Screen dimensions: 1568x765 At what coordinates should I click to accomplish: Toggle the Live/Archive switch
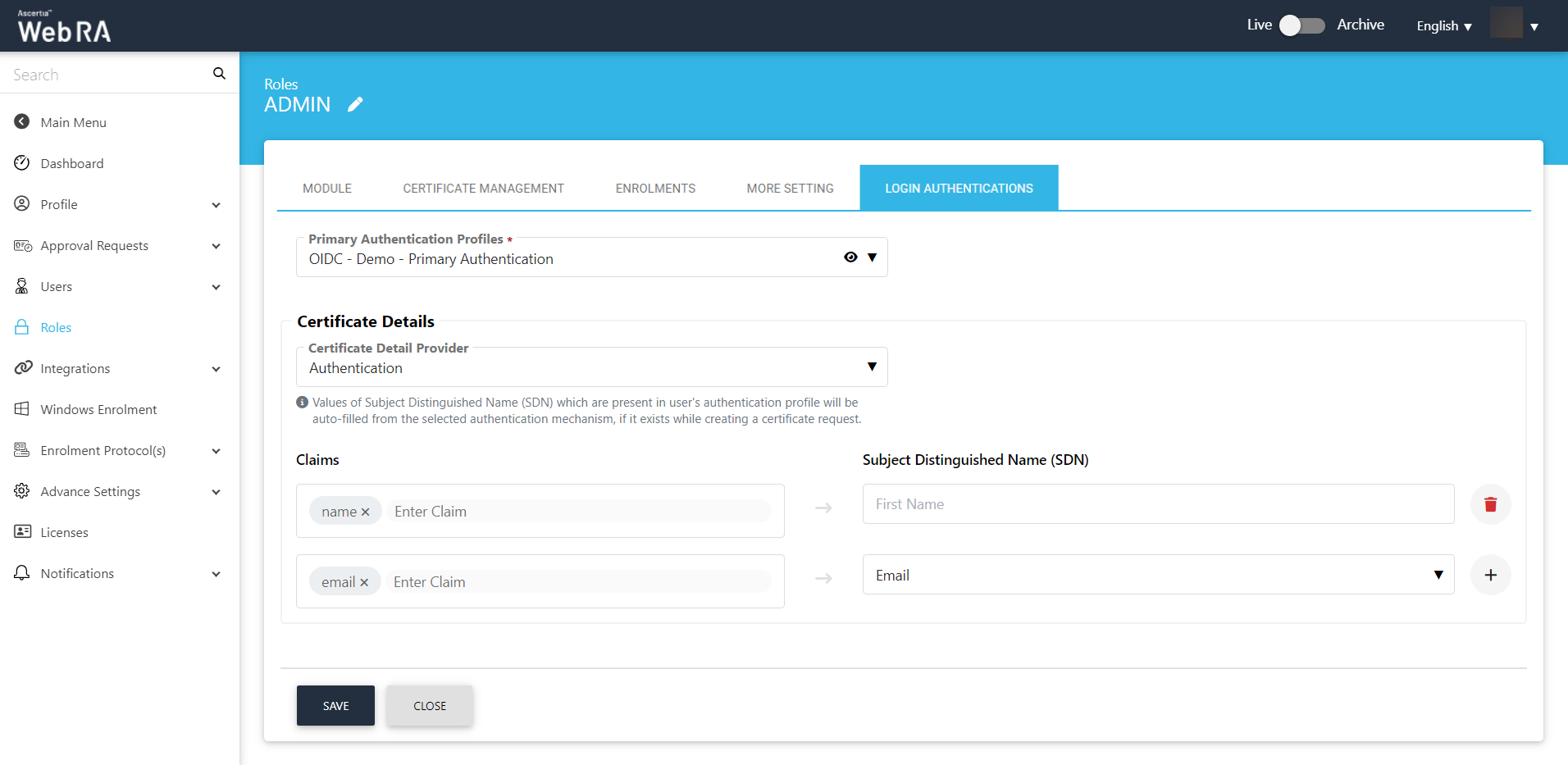point(1302,25)
